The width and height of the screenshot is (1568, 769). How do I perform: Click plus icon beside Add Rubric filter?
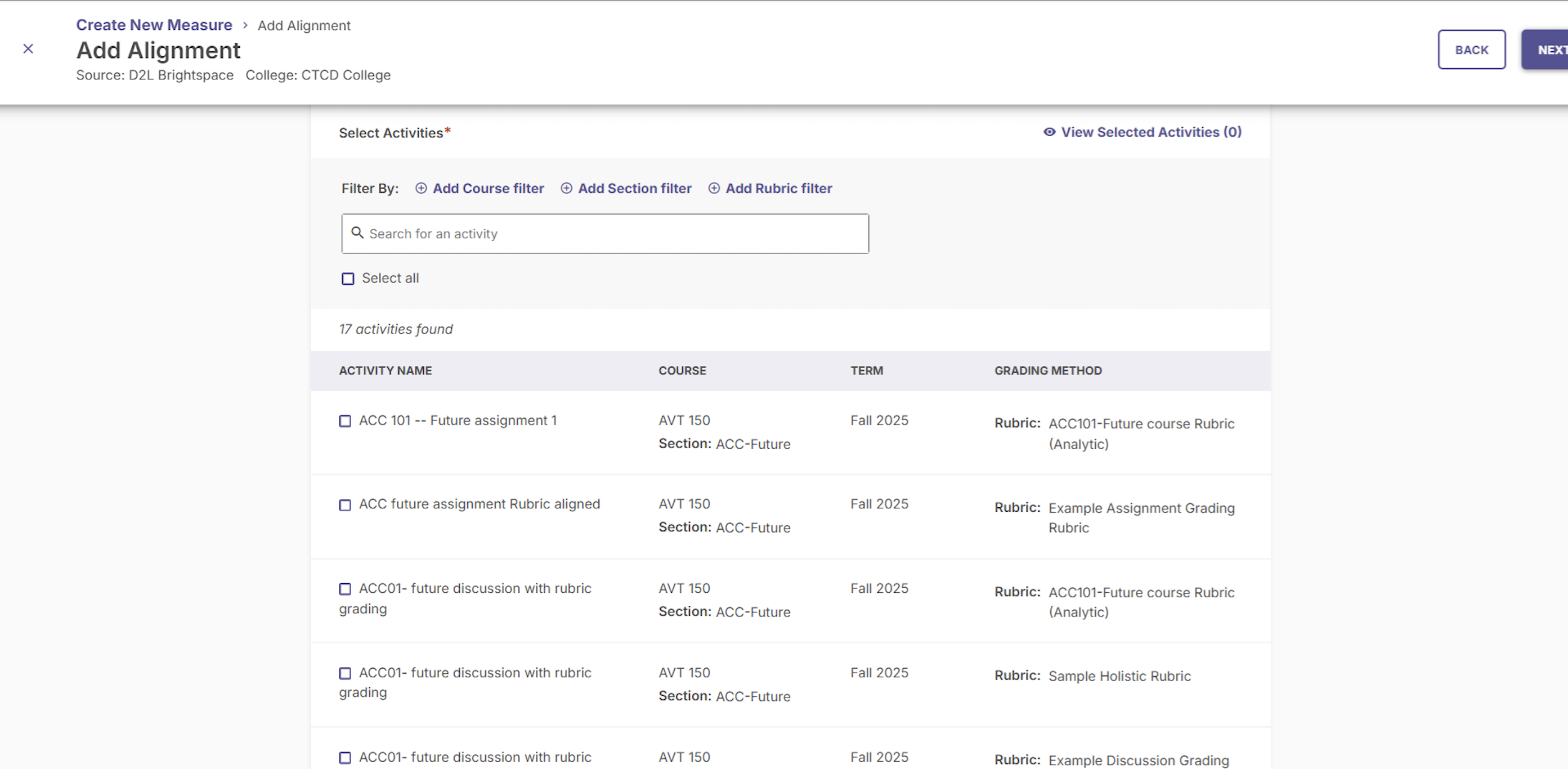[x=714, y=189]
